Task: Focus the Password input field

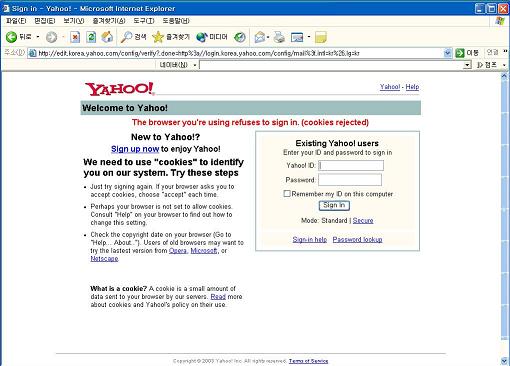Action: click(350, 180)
